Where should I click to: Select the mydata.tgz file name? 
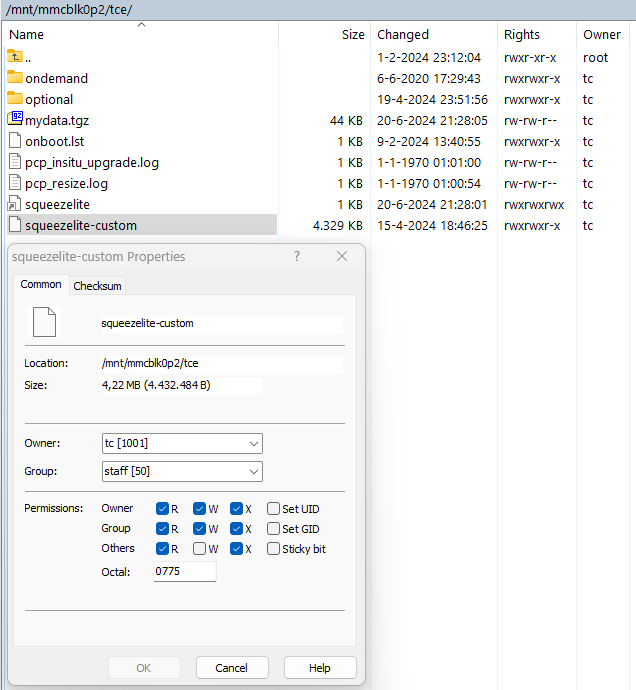tap(57, 121)
